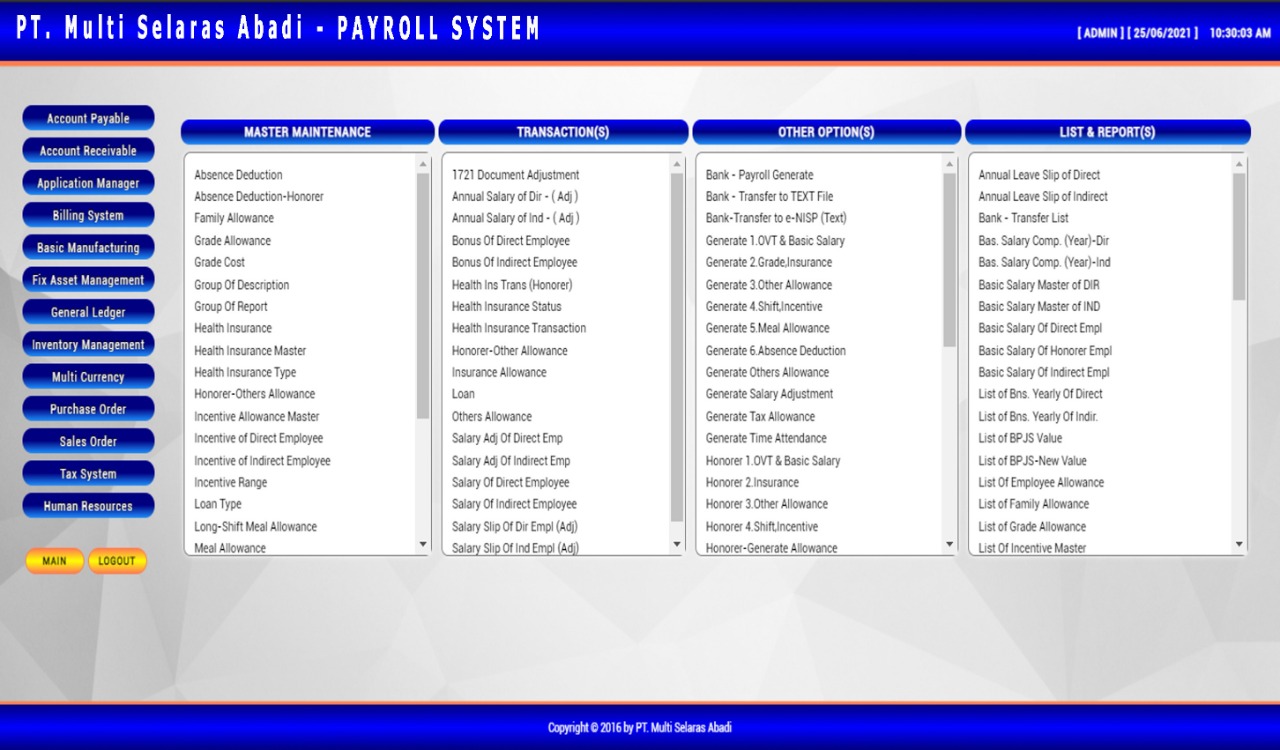Select 'List of Family Allowance' report
This screenshot has height=750, width=1280.
[1033, 504]
